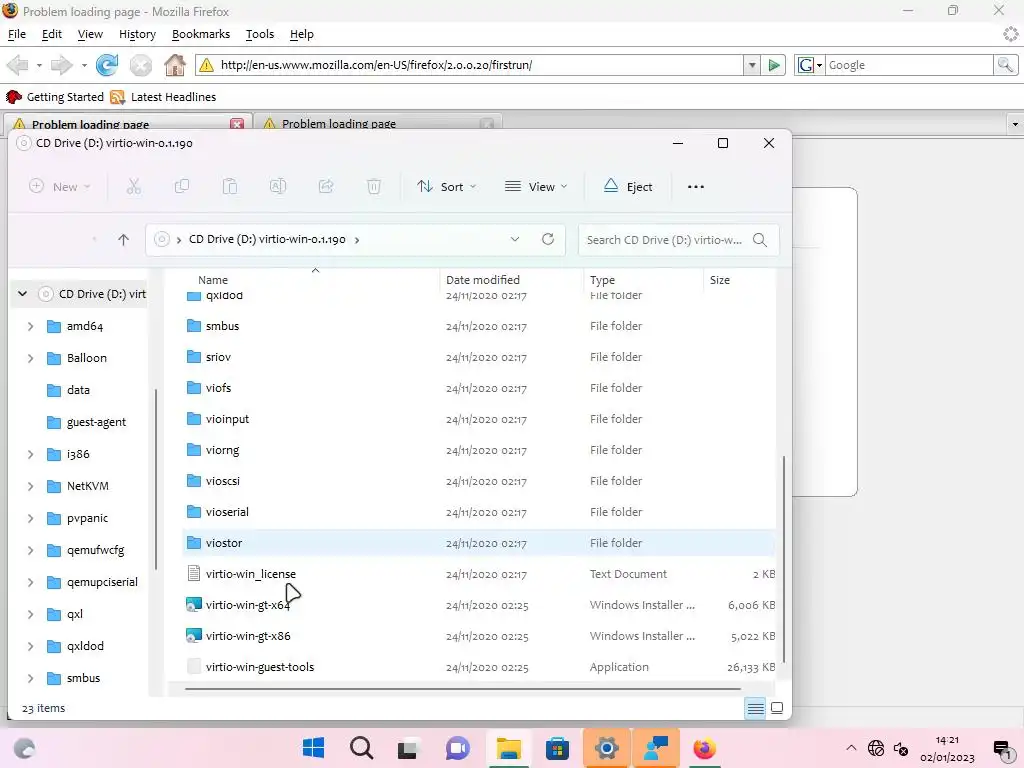Screen dimensions: 1024x768
Task: Click Firefox icon on the taskbar
Action: click(x=704, y=748)
